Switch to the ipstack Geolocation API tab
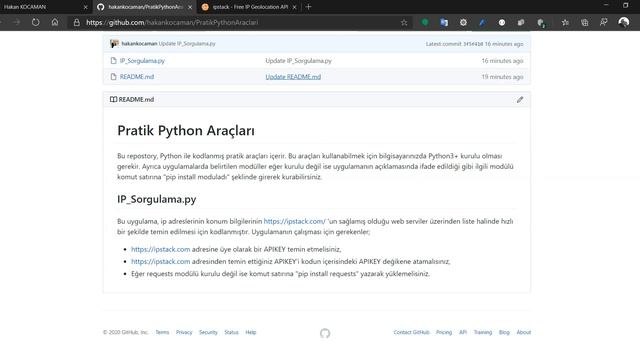 249,7
